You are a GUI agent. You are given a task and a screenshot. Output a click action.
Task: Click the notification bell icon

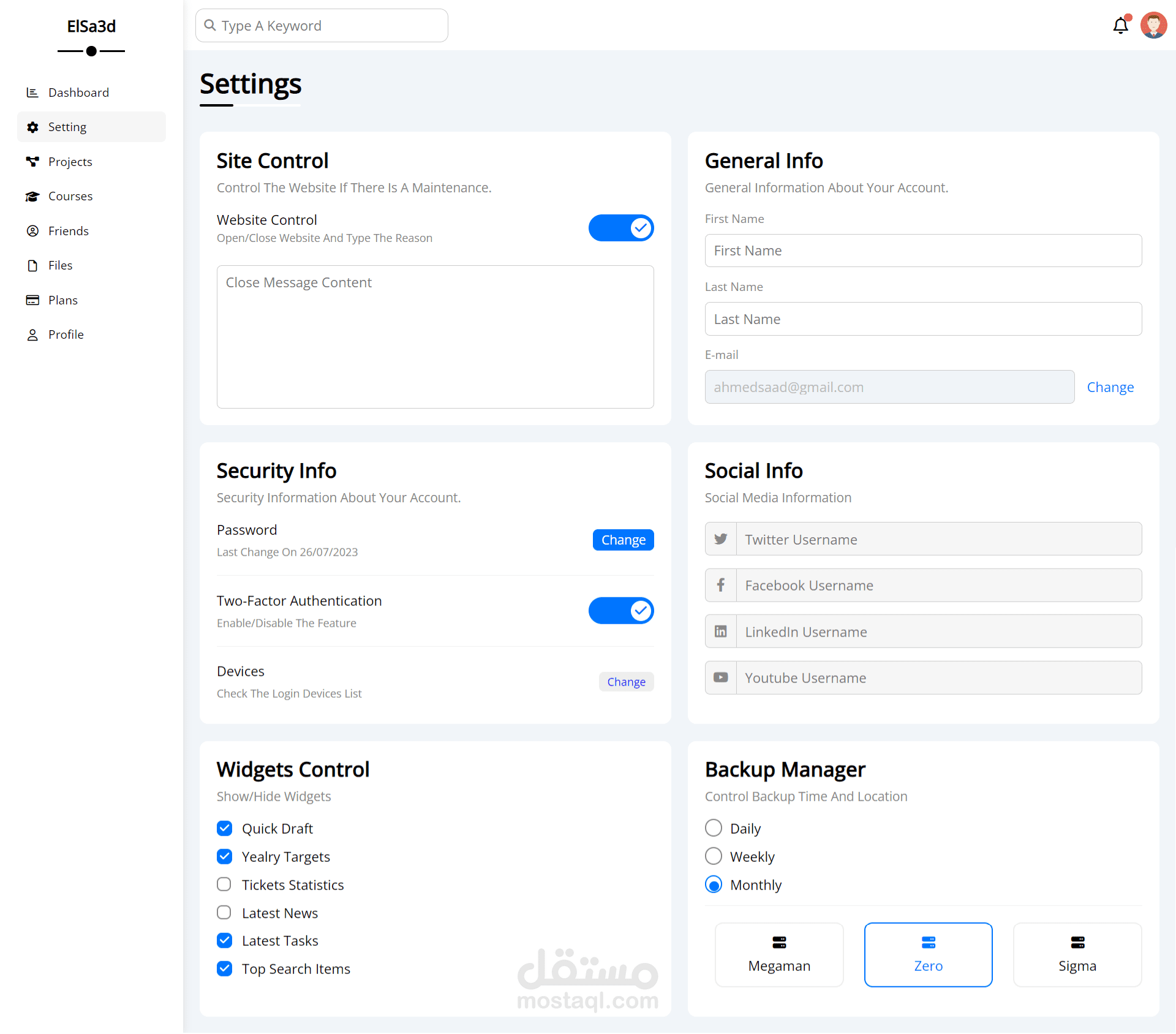1120,26
